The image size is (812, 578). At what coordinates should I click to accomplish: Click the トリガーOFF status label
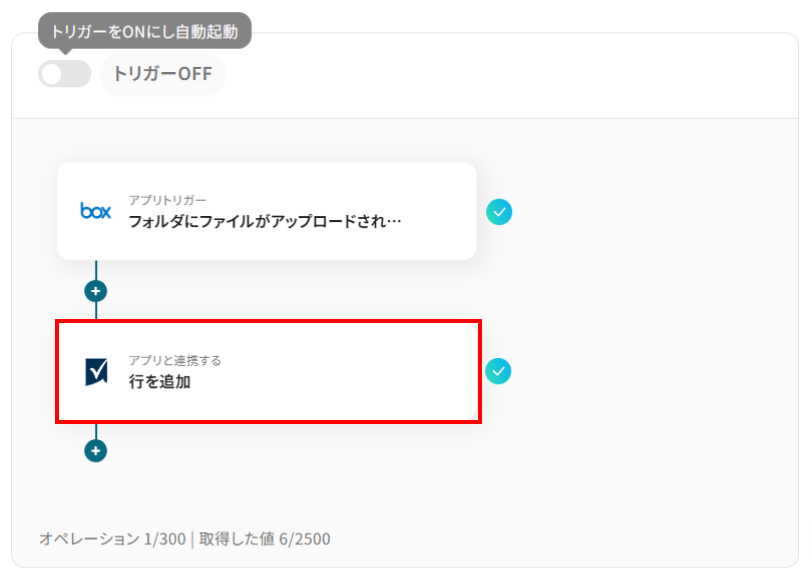coord(162,74)
